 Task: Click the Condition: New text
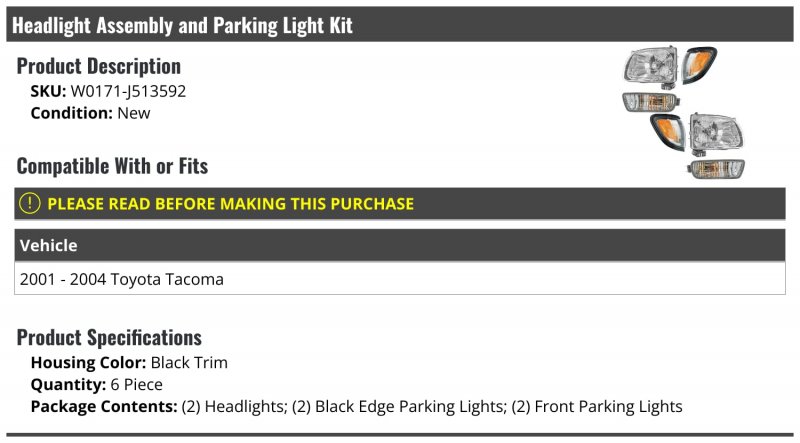coord(90,113)
